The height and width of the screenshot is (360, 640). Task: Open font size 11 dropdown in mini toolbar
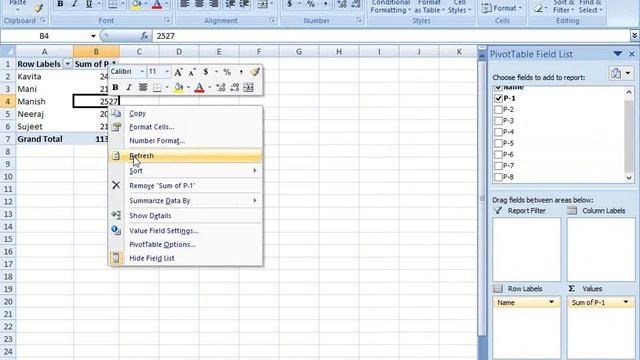(167, 72)
